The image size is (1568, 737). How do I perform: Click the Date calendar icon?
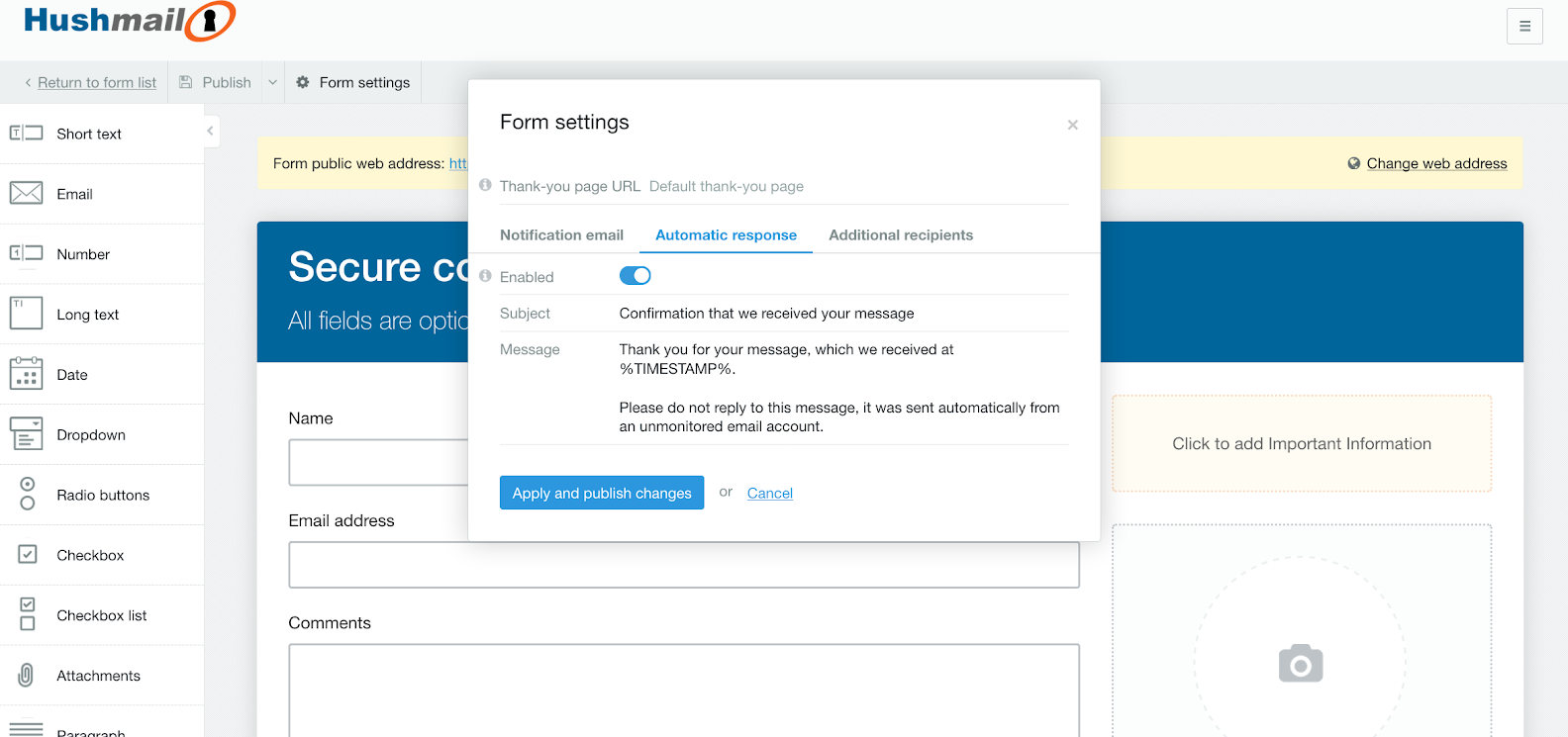point(27,374)
